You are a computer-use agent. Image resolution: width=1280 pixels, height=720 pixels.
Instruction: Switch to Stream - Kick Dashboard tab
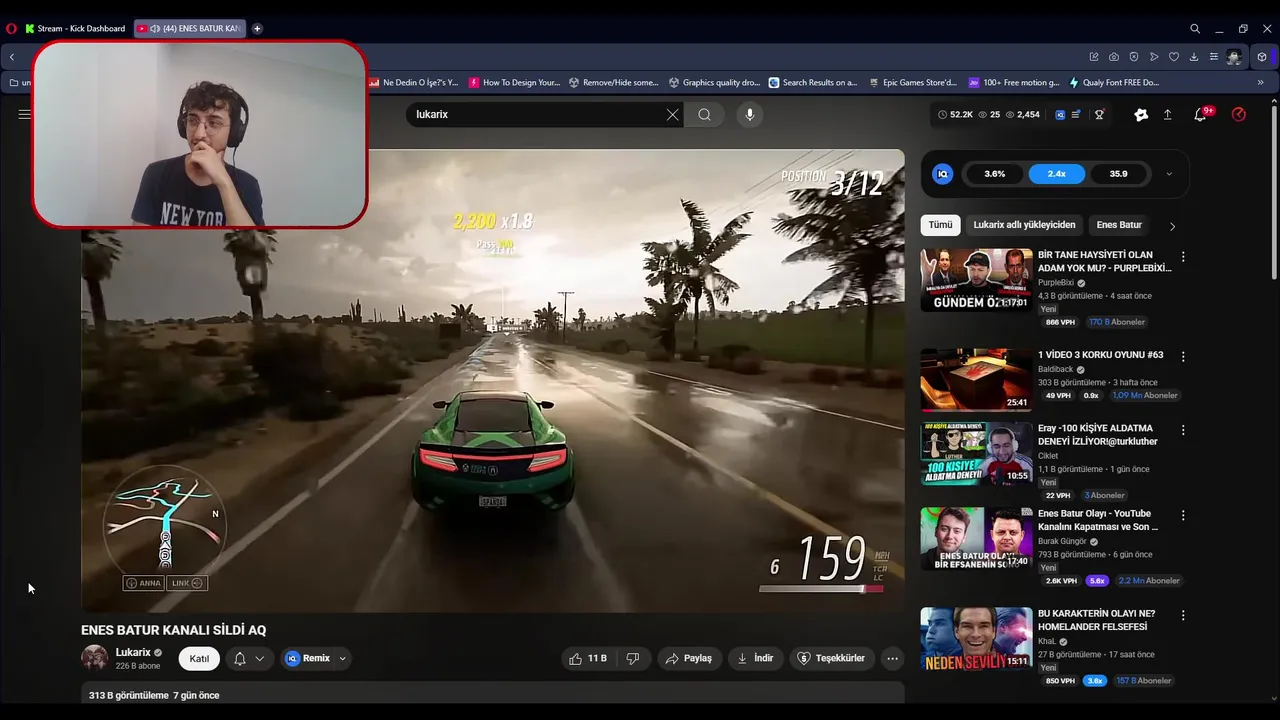tap(75, 28)
